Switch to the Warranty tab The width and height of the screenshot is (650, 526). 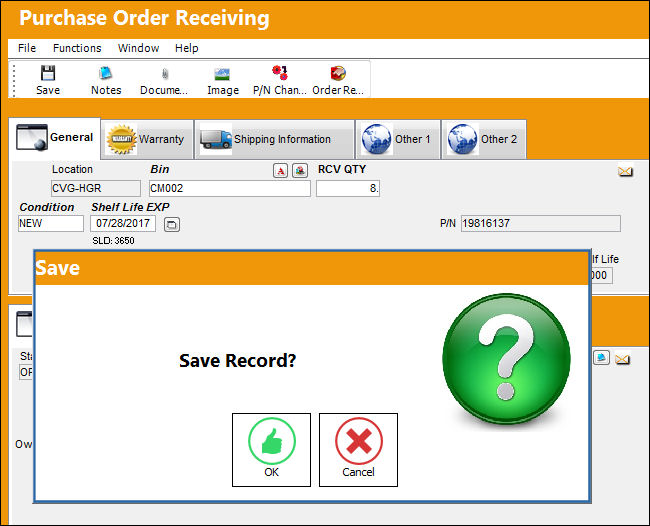point(147,139)
